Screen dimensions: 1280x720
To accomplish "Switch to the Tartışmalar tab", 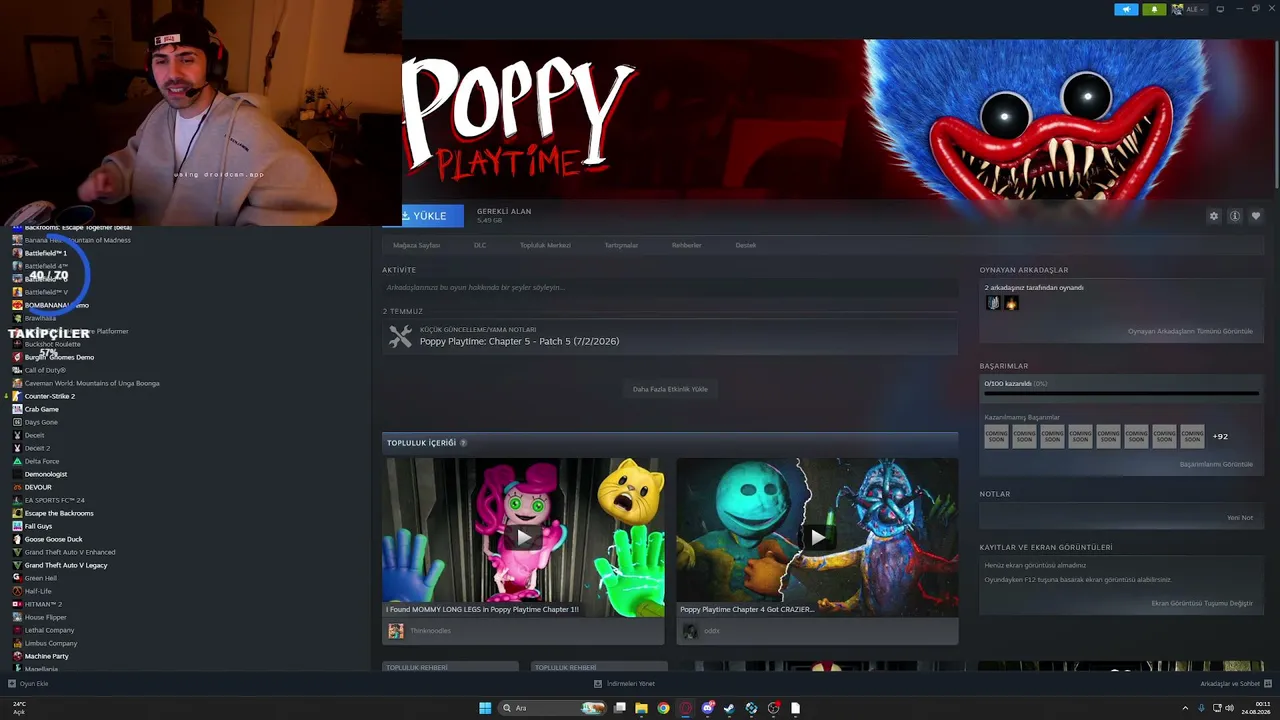I will pos(621,245).
